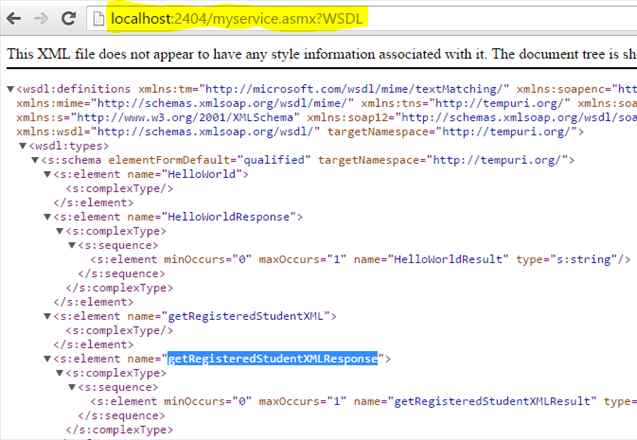Viewport: 637px width, 440px height.
Task: Click the page document icon in the address bar
Action: pyautogui.click(x=98, y=18)
